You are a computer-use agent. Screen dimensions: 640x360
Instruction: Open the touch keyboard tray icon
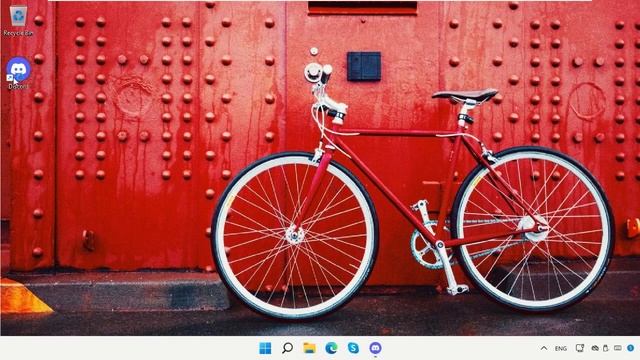coord(618,348)
